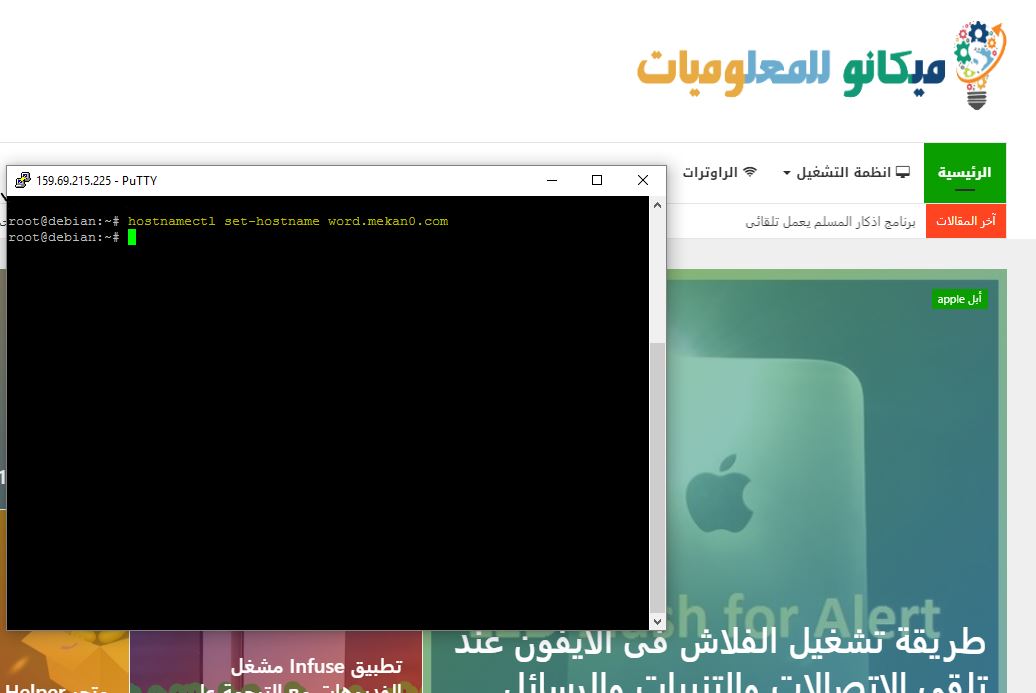Click the PuTTY vertical scrollbar thumb
This screenshot has width=1036, height=693.
coord(657,478)
